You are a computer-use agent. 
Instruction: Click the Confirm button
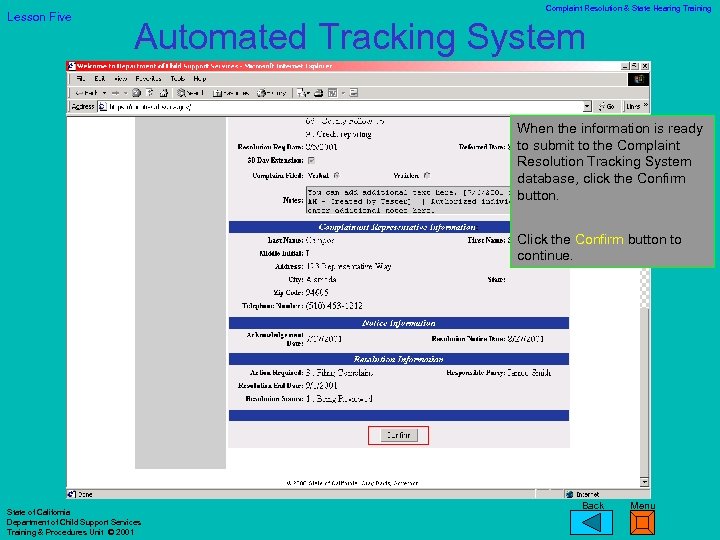[399, 435]
